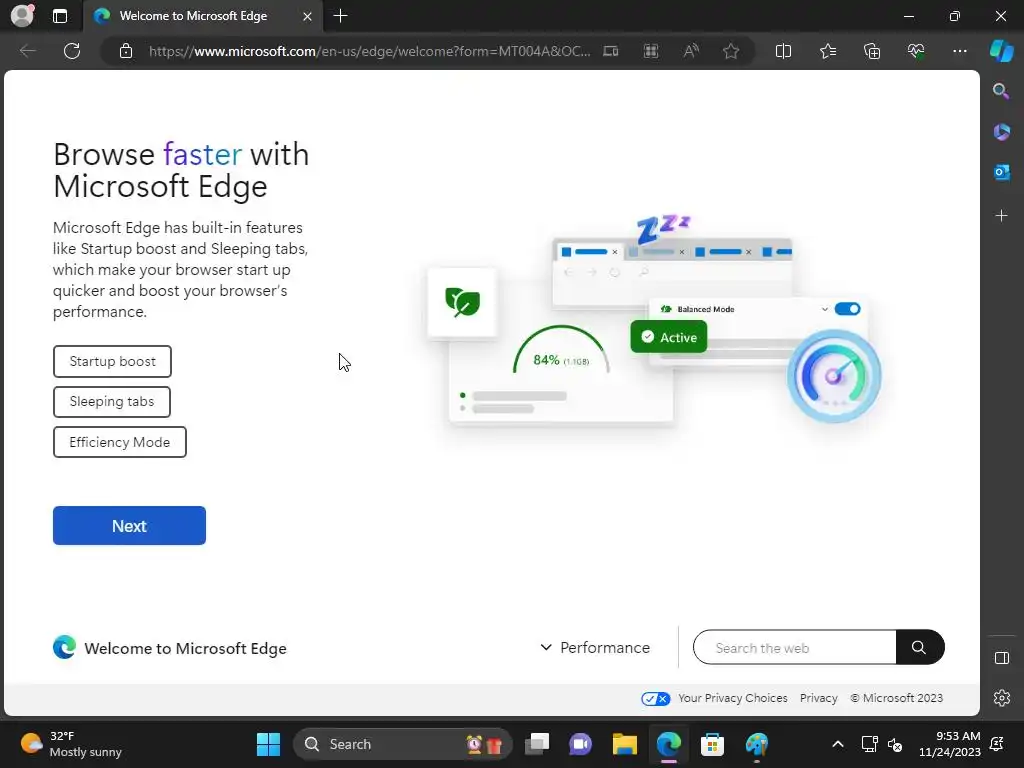The width and height of the screenshot is (1024, 768).
Task: Click the taskbar Search box
Action: point(403,744)
